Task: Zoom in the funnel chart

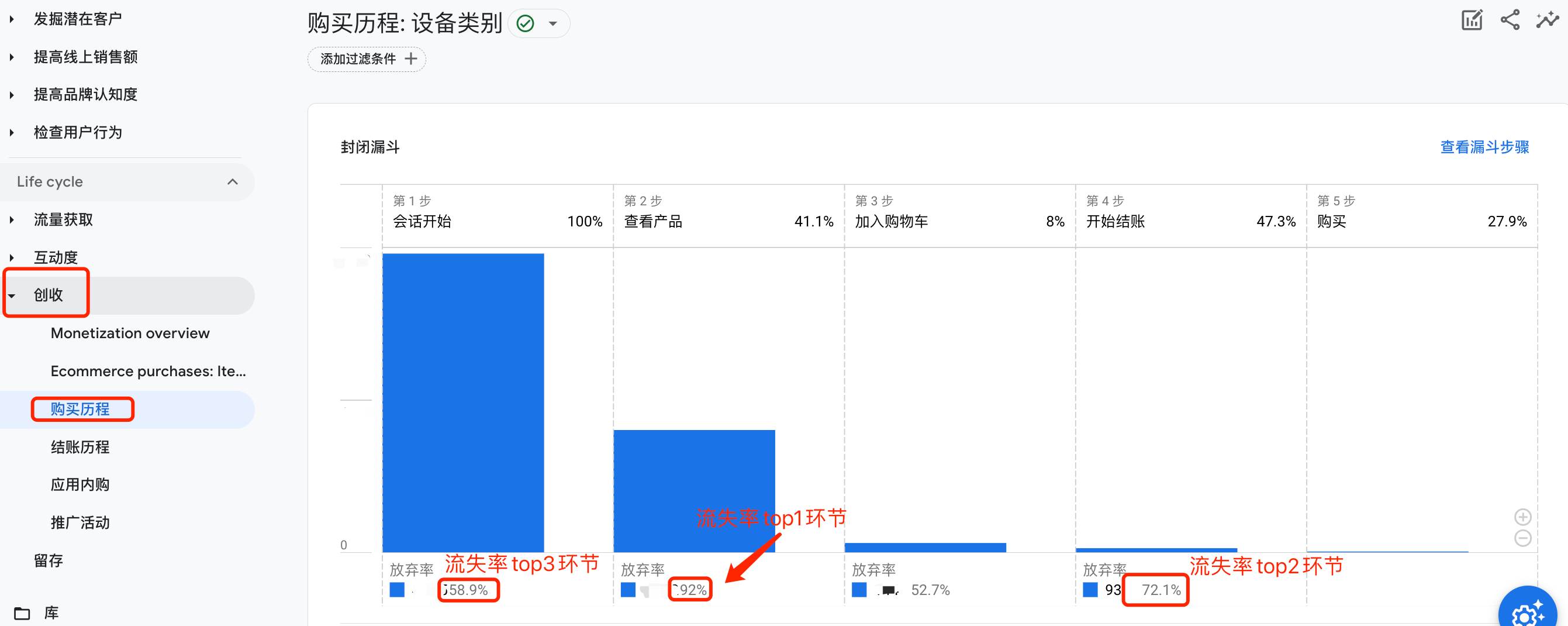Action: (x=1523, y=517)
